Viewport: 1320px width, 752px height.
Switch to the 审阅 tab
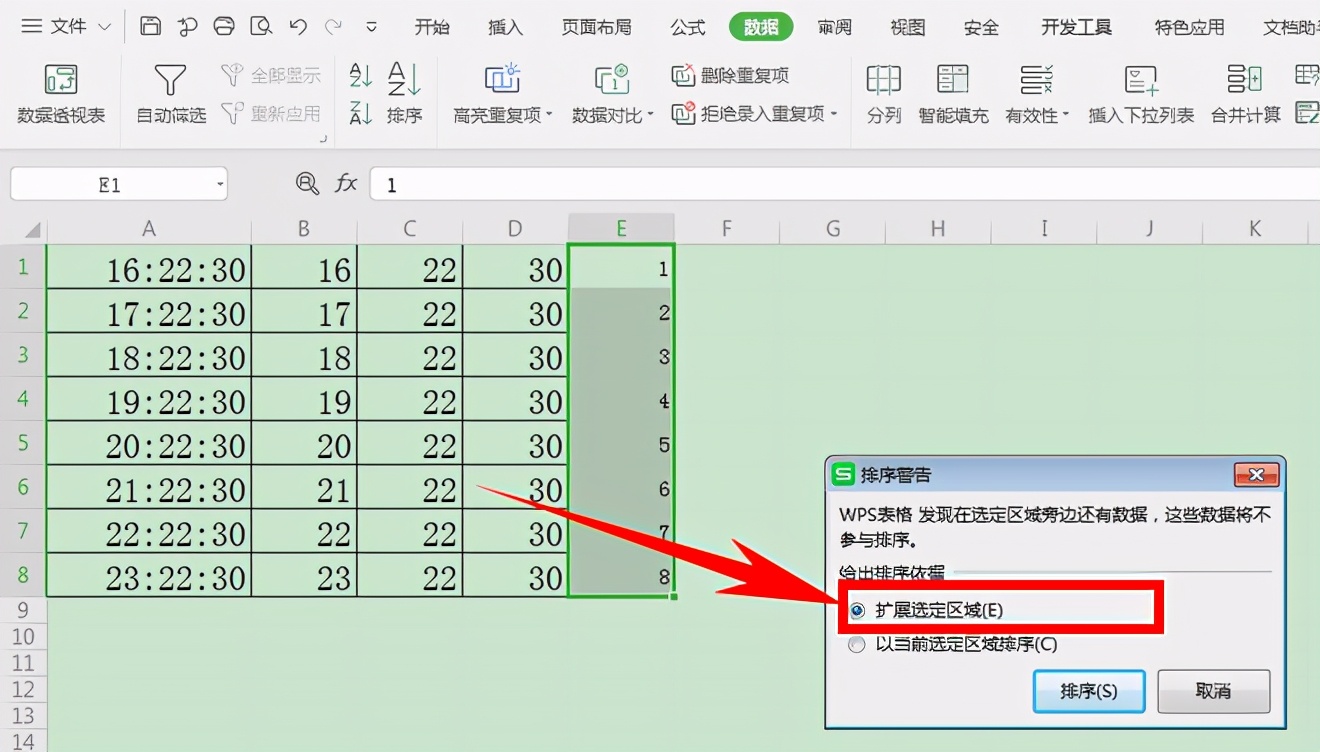834,27
